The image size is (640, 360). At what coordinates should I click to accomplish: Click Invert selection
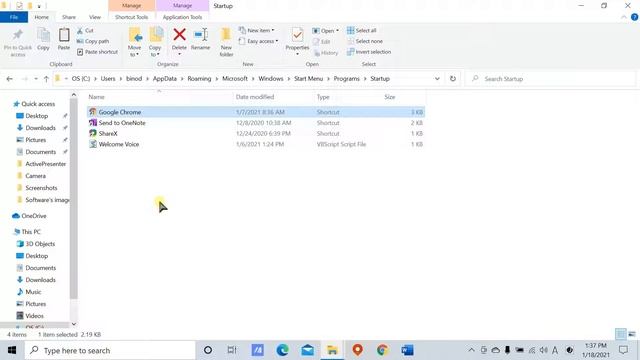click(x=369, y=52)
